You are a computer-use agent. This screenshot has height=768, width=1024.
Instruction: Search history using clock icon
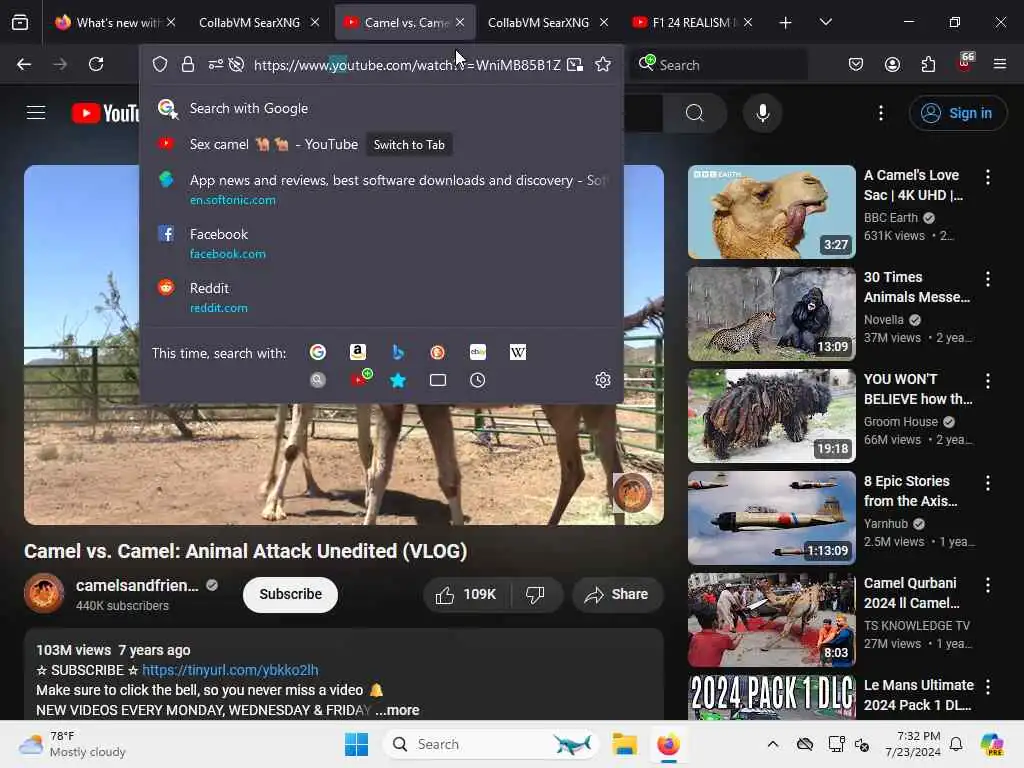tap(477, 380)
